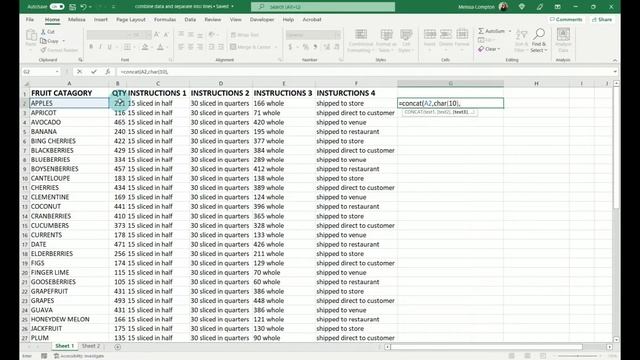Screen dimensions: 640x360
Task: Click the vertical scrollbar down arrow
Action: [616, 339]
